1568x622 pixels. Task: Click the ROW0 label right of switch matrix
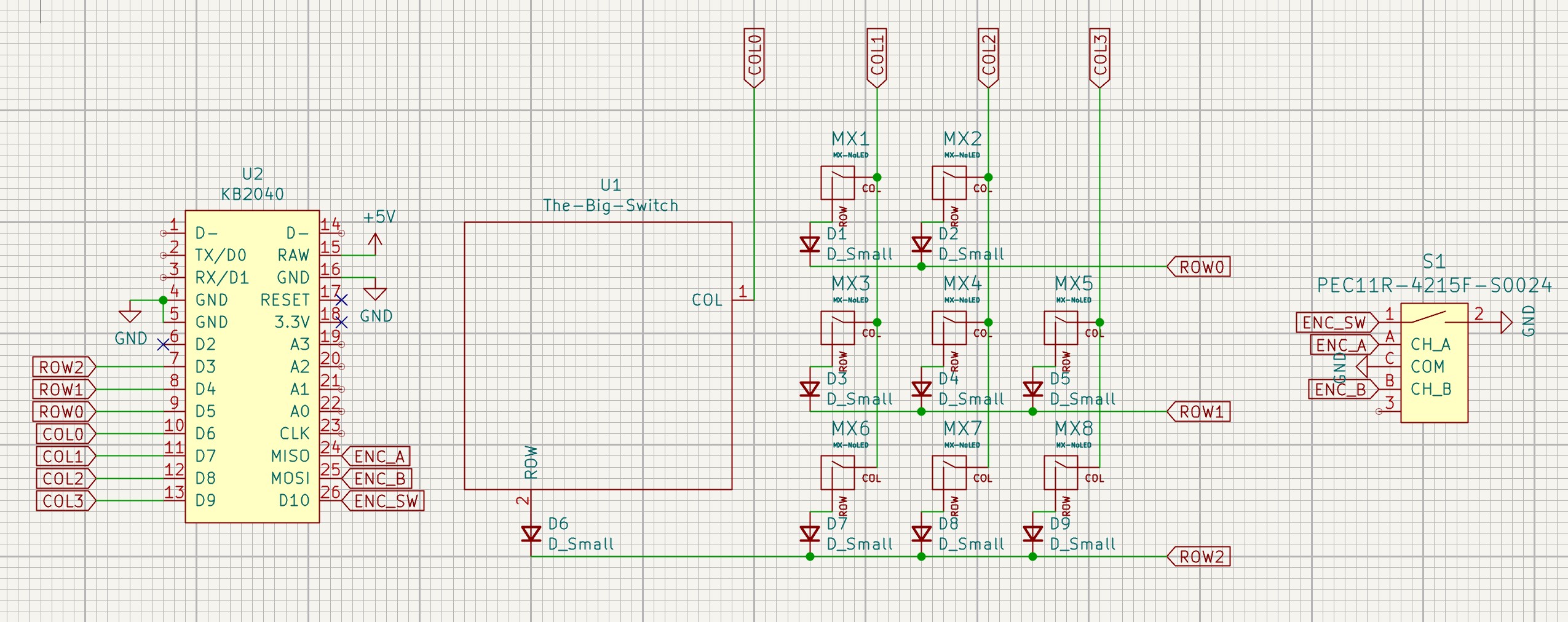pos(1198,267)
